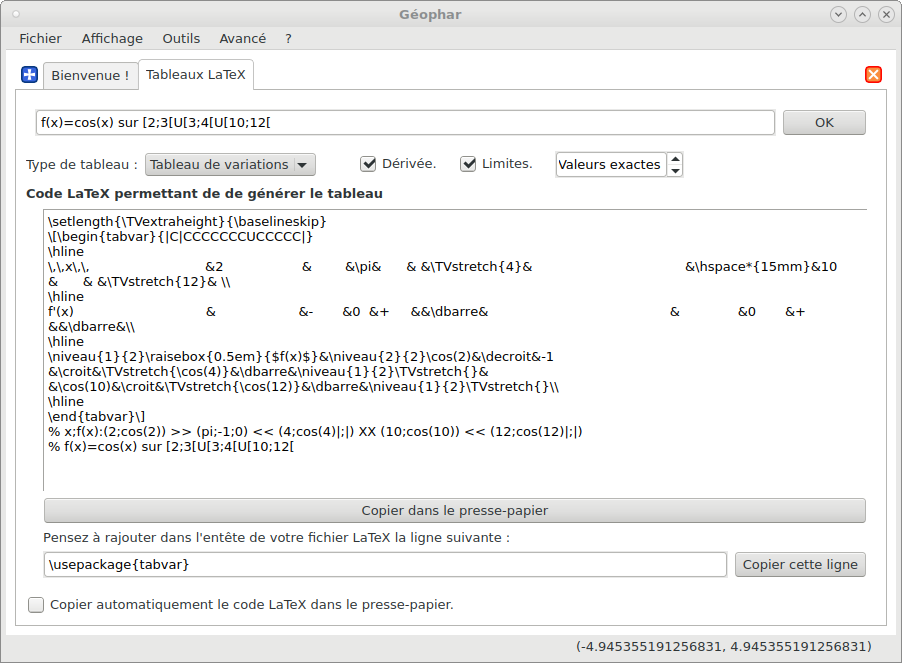Click the \[\begin{tabvar} line

pos(180,236)
